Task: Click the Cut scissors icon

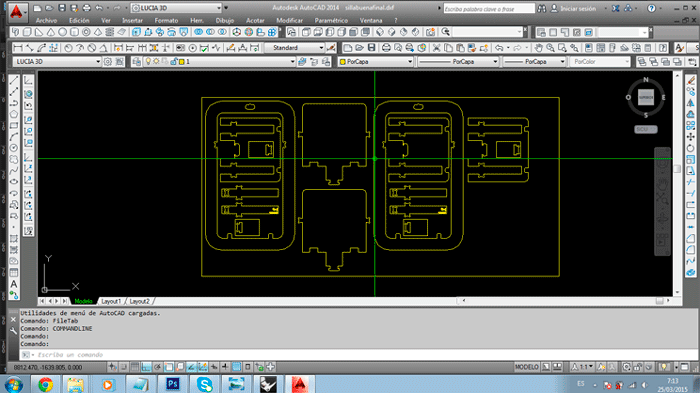Action: [x=436, y=48]
